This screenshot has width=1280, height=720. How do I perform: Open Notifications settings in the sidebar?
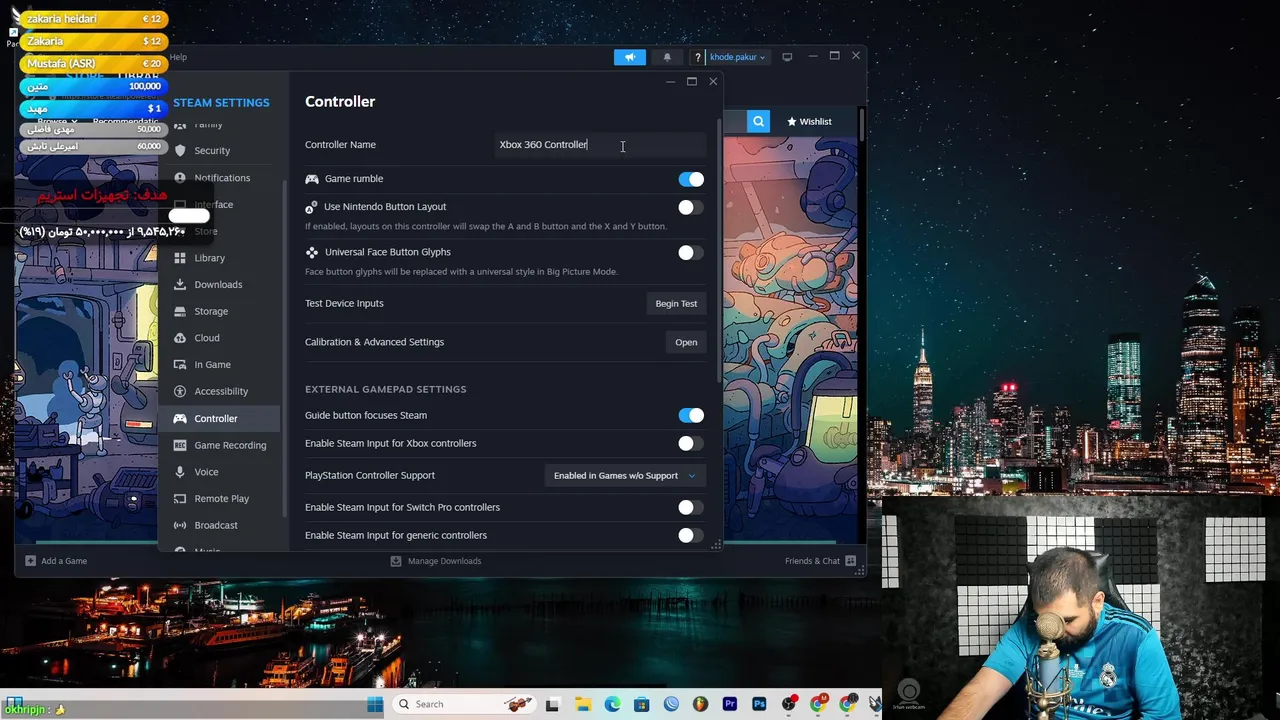(x=222, y=177)
